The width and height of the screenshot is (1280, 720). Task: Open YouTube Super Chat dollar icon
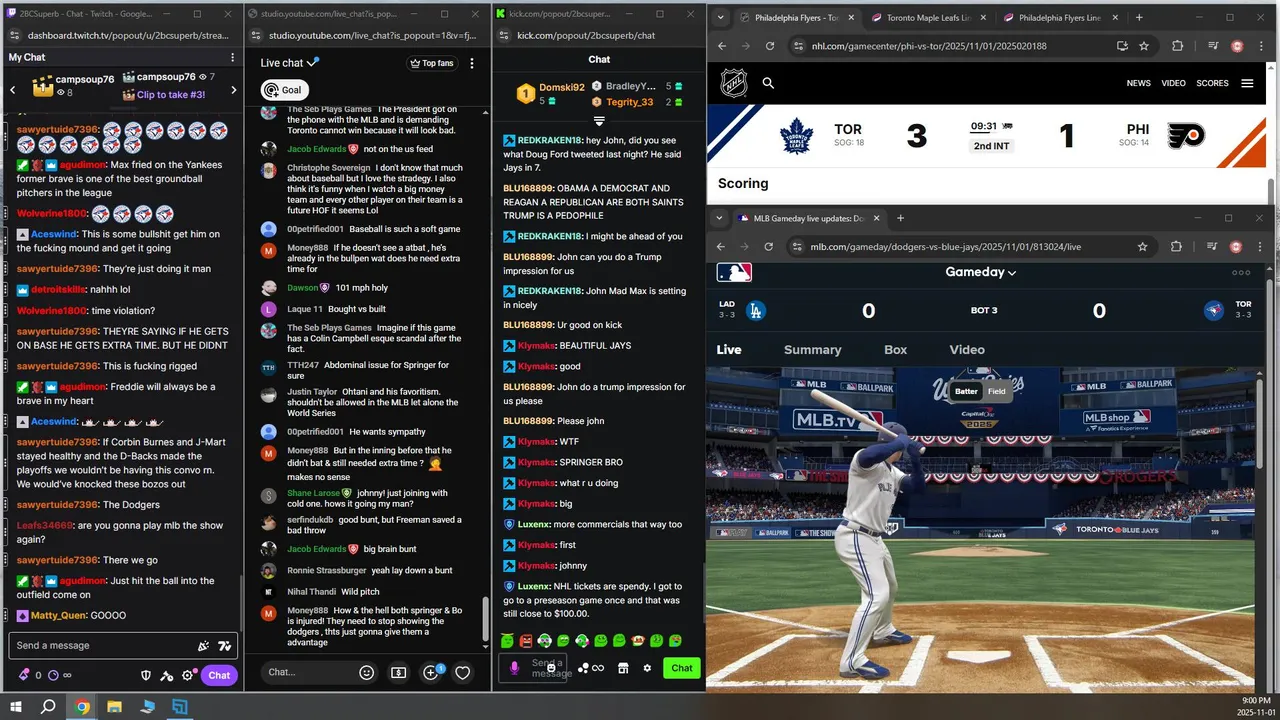coord(398,673)
